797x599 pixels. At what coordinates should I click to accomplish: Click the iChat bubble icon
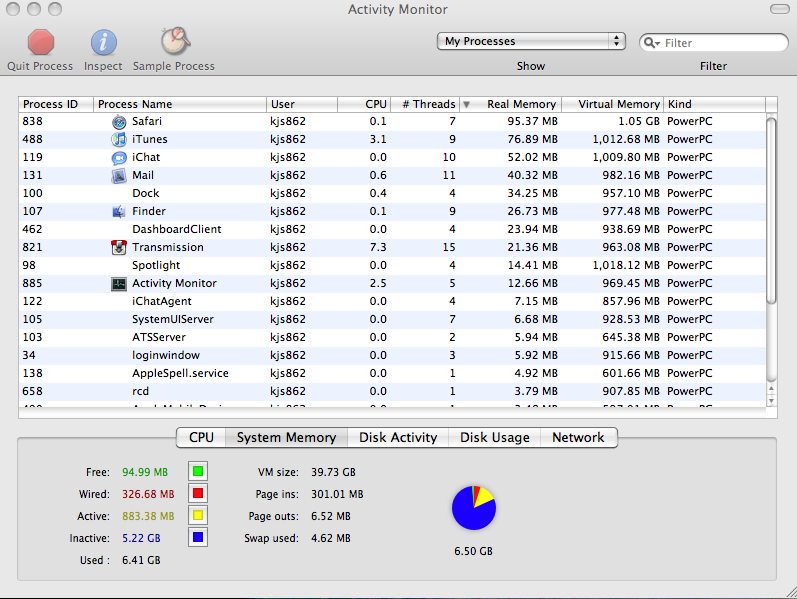pyautogui.click(x=119, y=158)
